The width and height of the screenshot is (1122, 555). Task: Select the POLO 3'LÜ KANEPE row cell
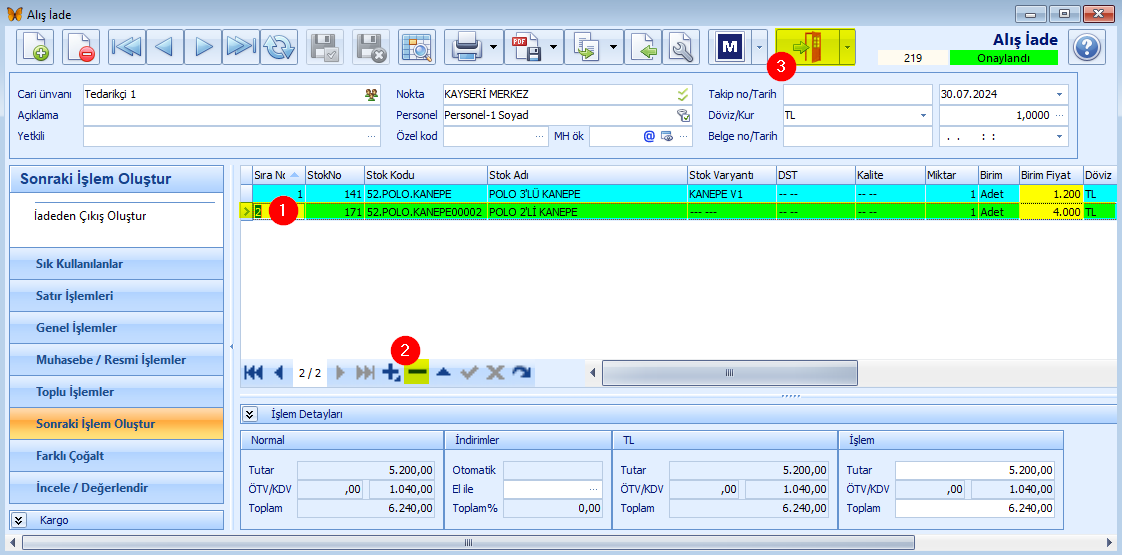click(x=587, y=194)
